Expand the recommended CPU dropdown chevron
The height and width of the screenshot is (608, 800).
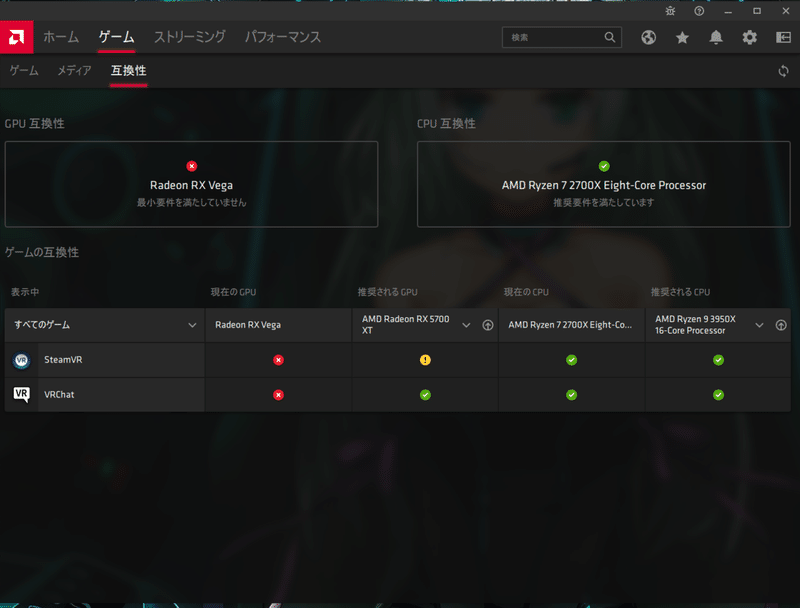(761, 325)
